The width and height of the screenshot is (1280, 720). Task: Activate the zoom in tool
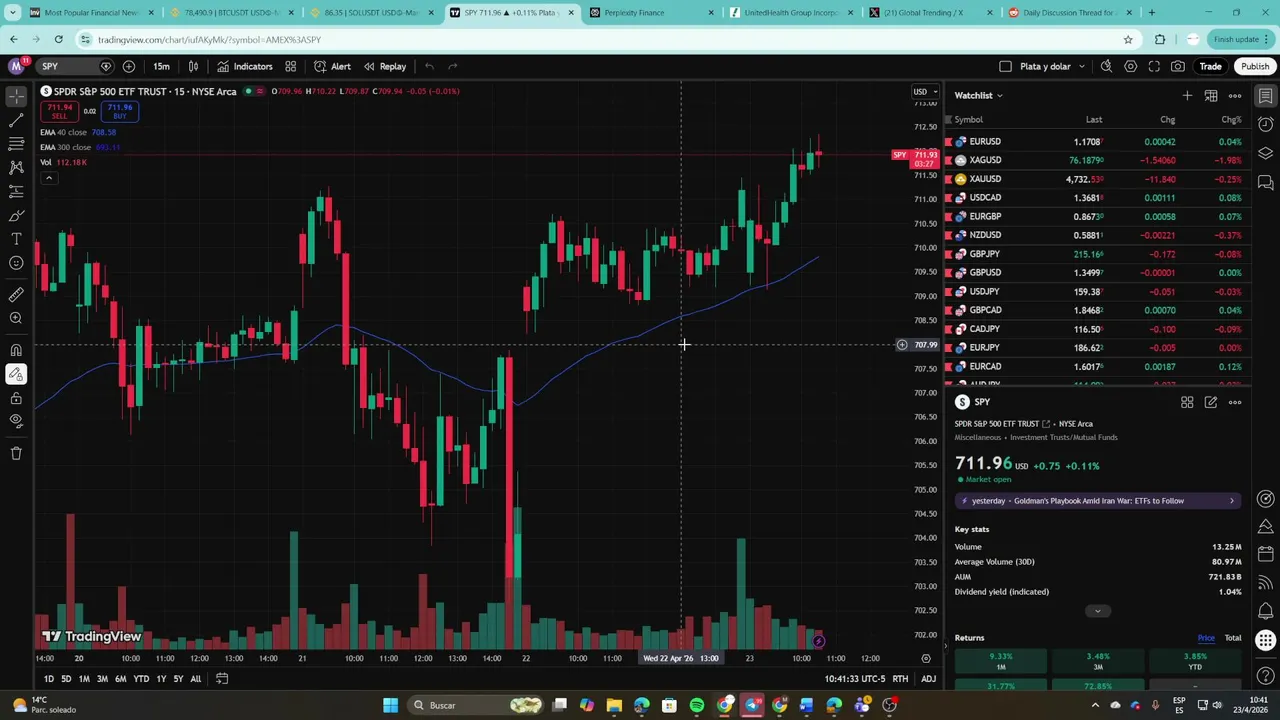(x=16, y=319)
